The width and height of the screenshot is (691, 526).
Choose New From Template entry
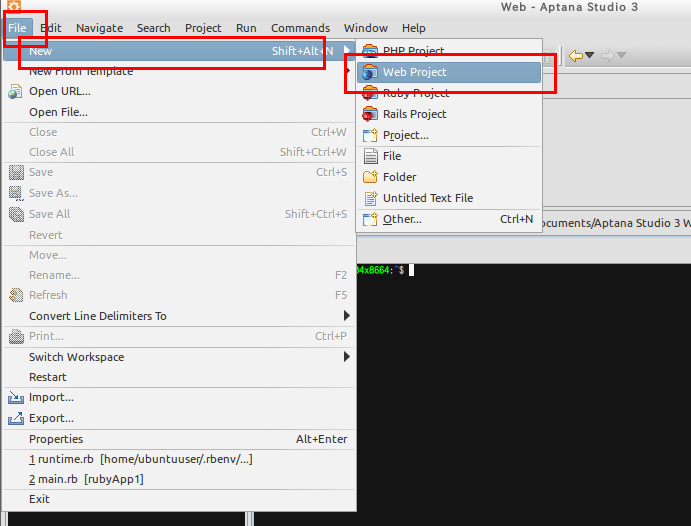pos(178,71)
